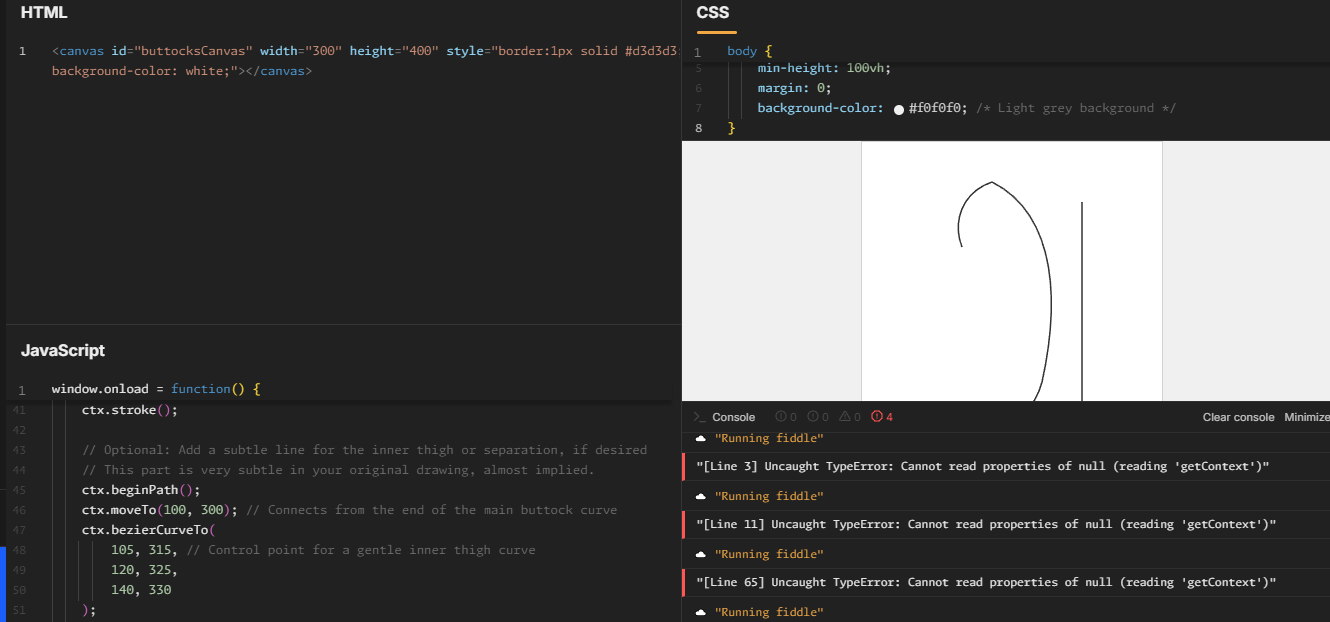This screenshot has height=622, width=1330.
Task: Click the 'This part is very subtle' comment
Action: click(x=338, y=470)
